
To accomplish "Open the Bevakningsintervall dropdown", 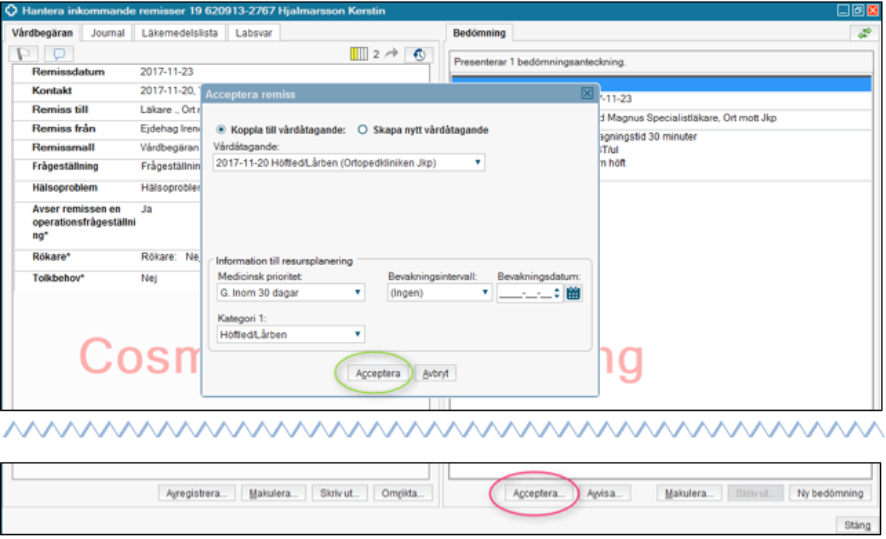I will [x=440, y=293].
